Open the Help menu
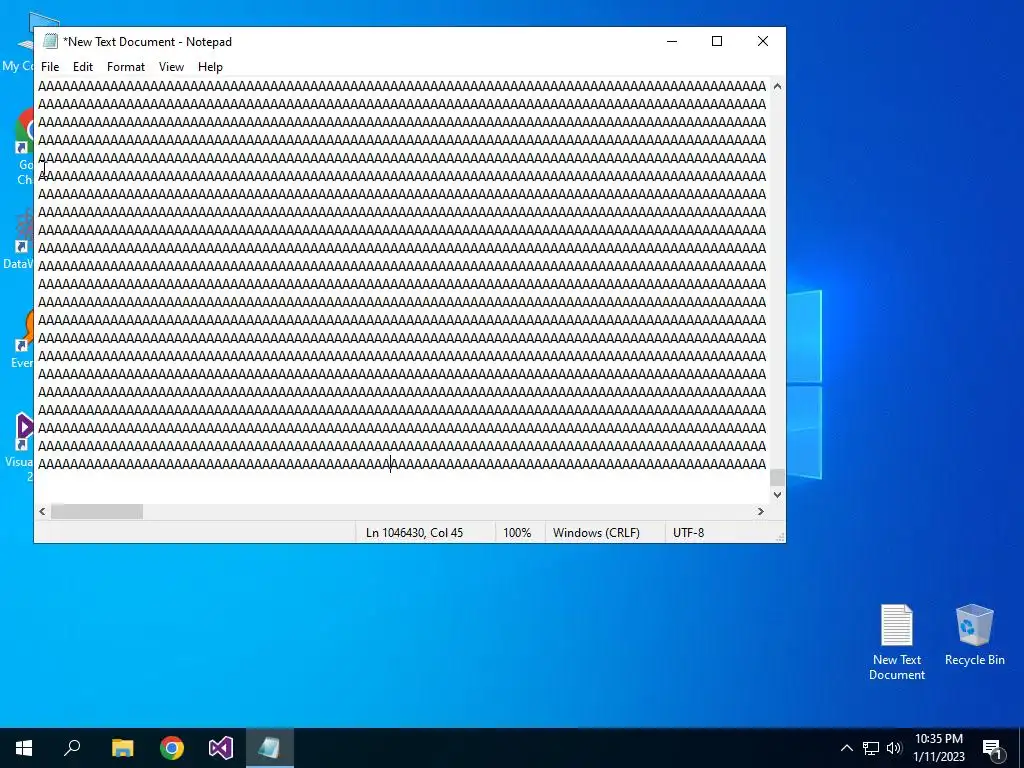Viewport: 1024px width, 768px height. (210, 67)
